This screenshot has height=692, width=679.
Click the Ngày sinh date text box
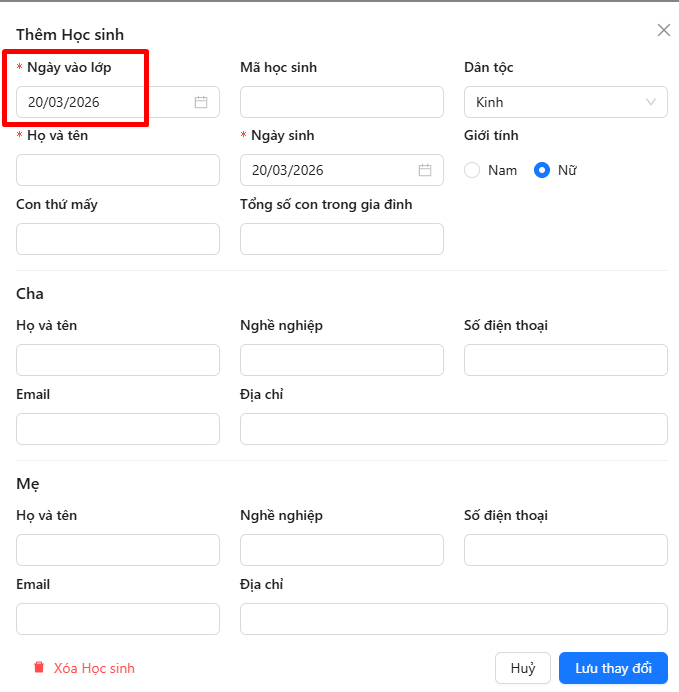325,170
